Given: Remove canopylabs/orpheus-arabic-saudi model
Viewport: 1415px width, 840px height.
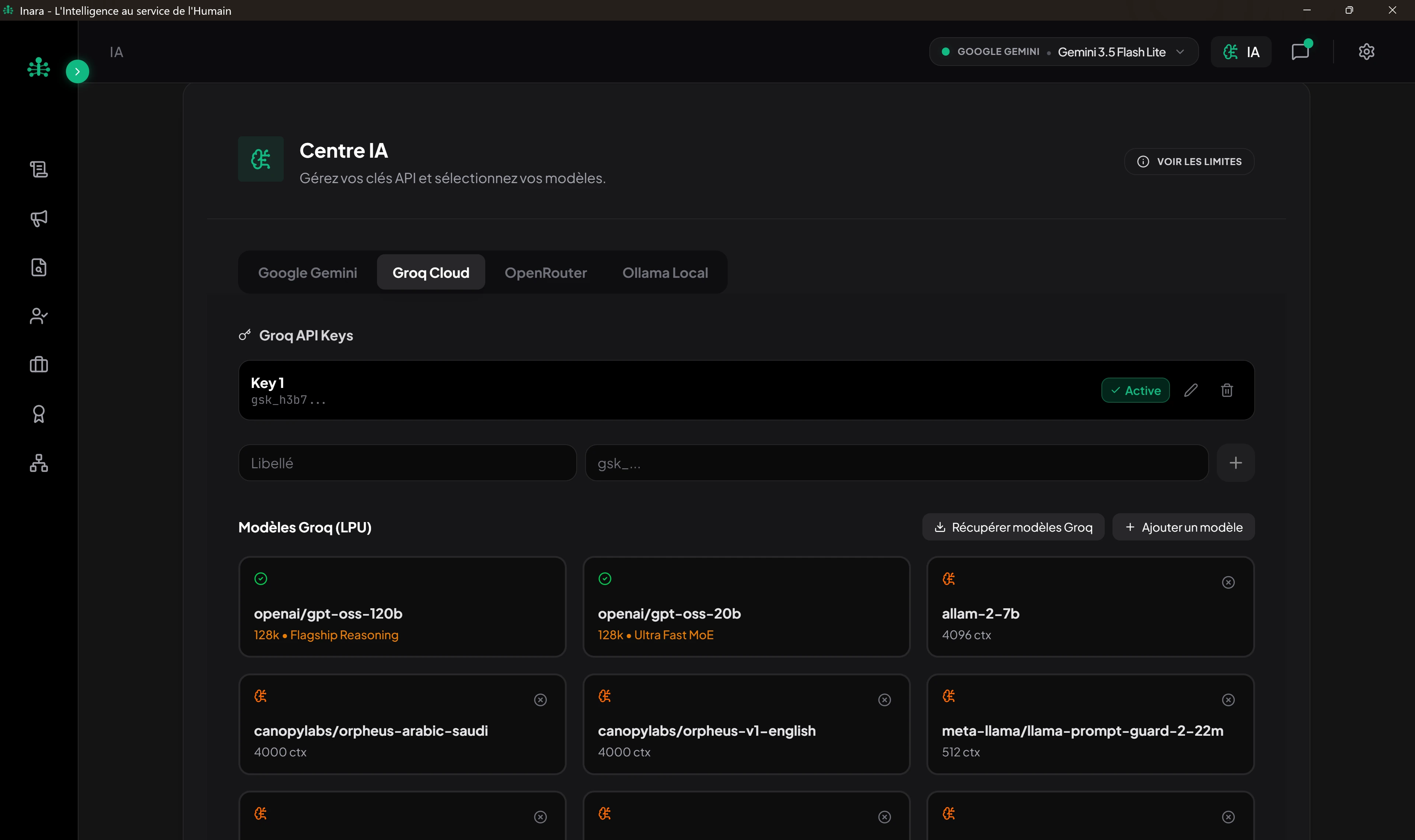Looking at the screenshot, I should pyautogui.click(x=541, y=700).
